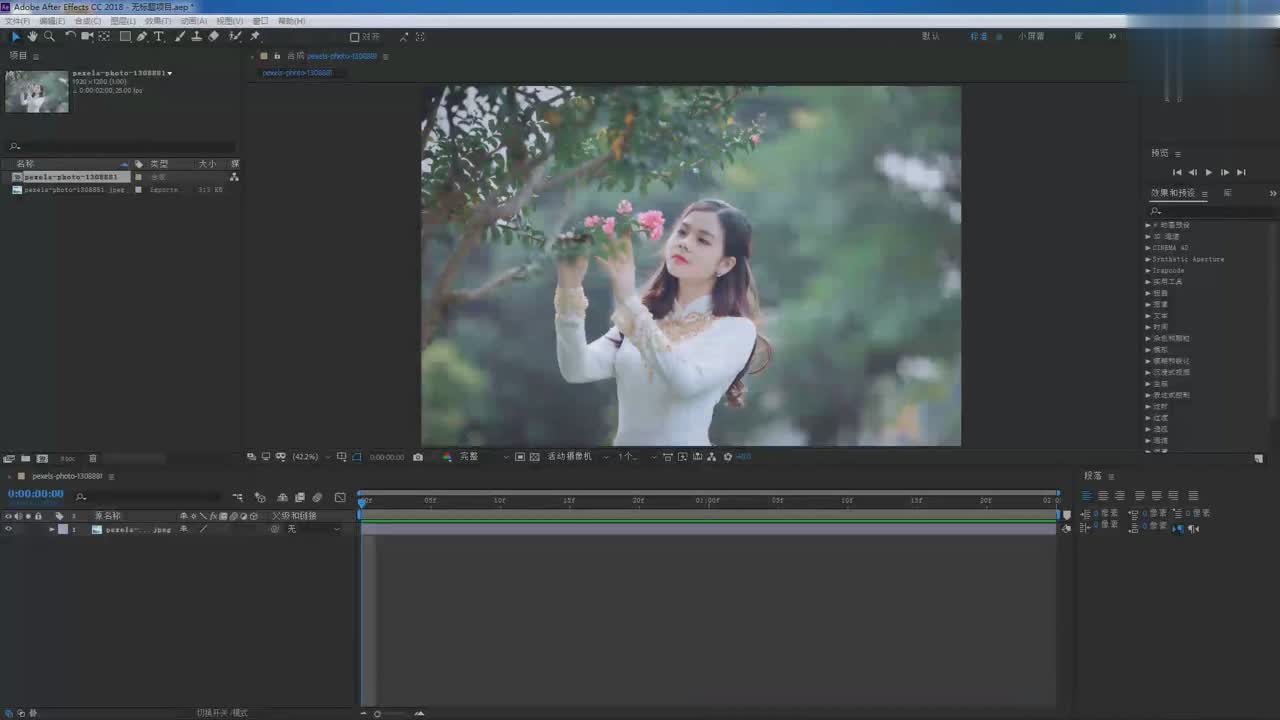This screenshot has height=720, width=1280.
Task: Select the Clone Stamp tool
Action: (196, 36)
